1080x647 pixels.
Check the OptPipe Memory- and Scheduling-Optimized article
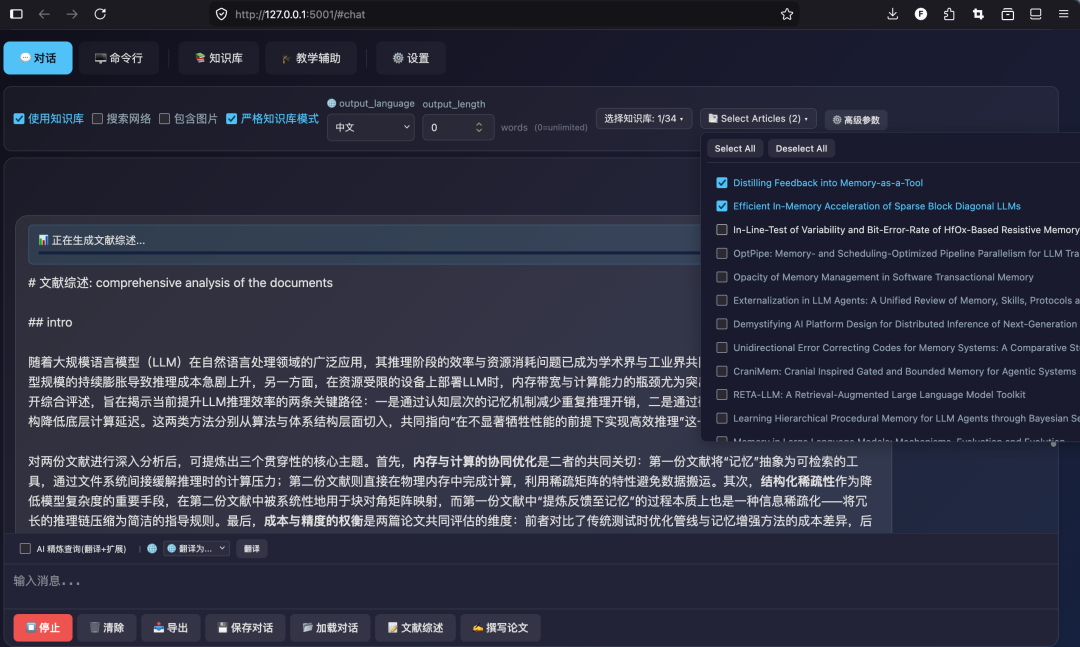[722, 254]
